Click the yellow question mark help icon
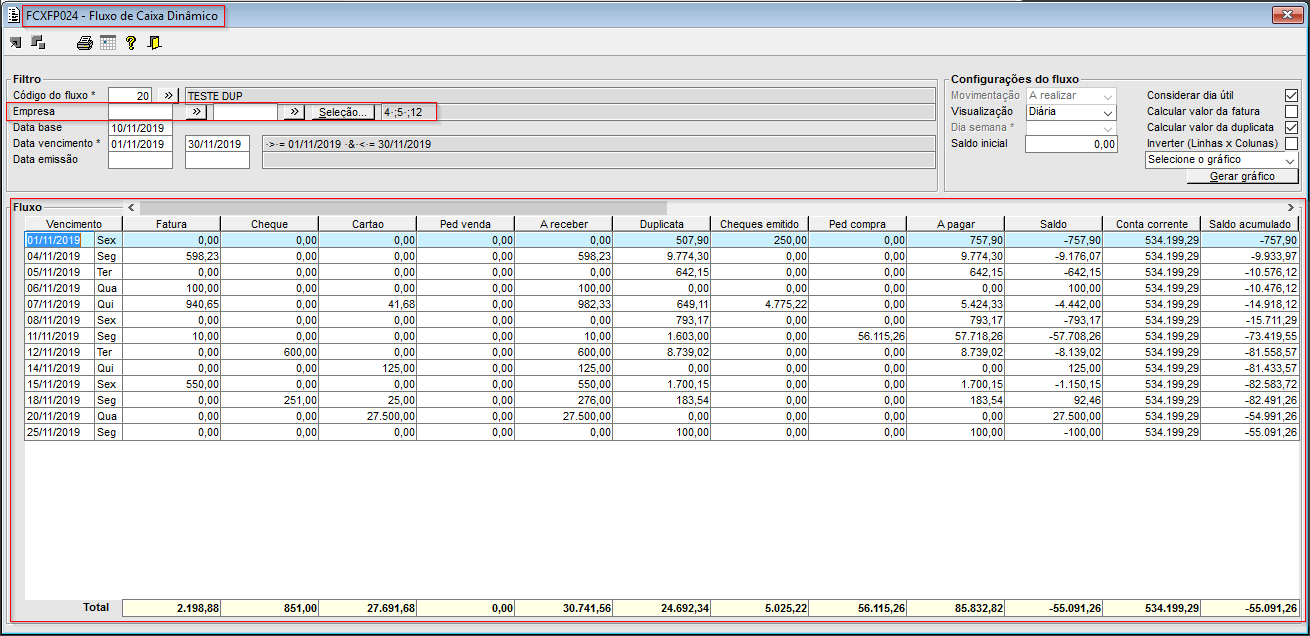This screenshot has width=1310, height=636. pyautogui.click(x=131, y=43)
